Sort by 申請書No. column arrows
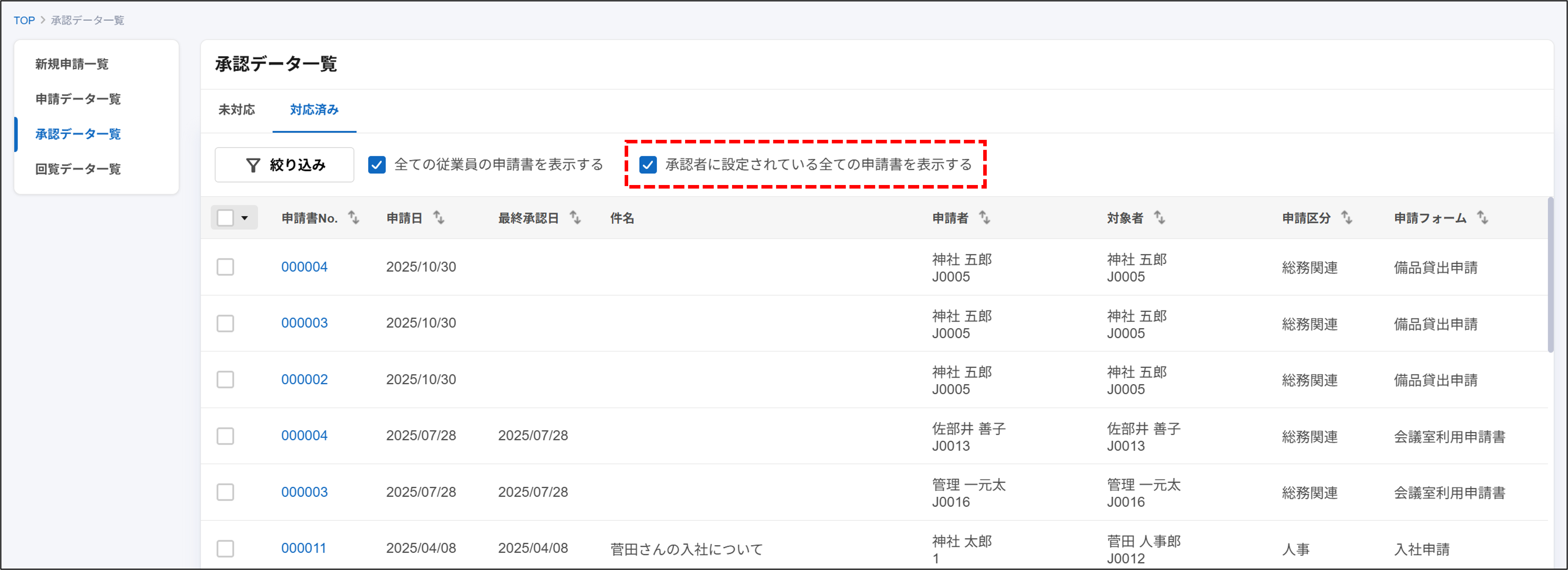This screenshot has width=1568, height=570. tap(353, 217)
